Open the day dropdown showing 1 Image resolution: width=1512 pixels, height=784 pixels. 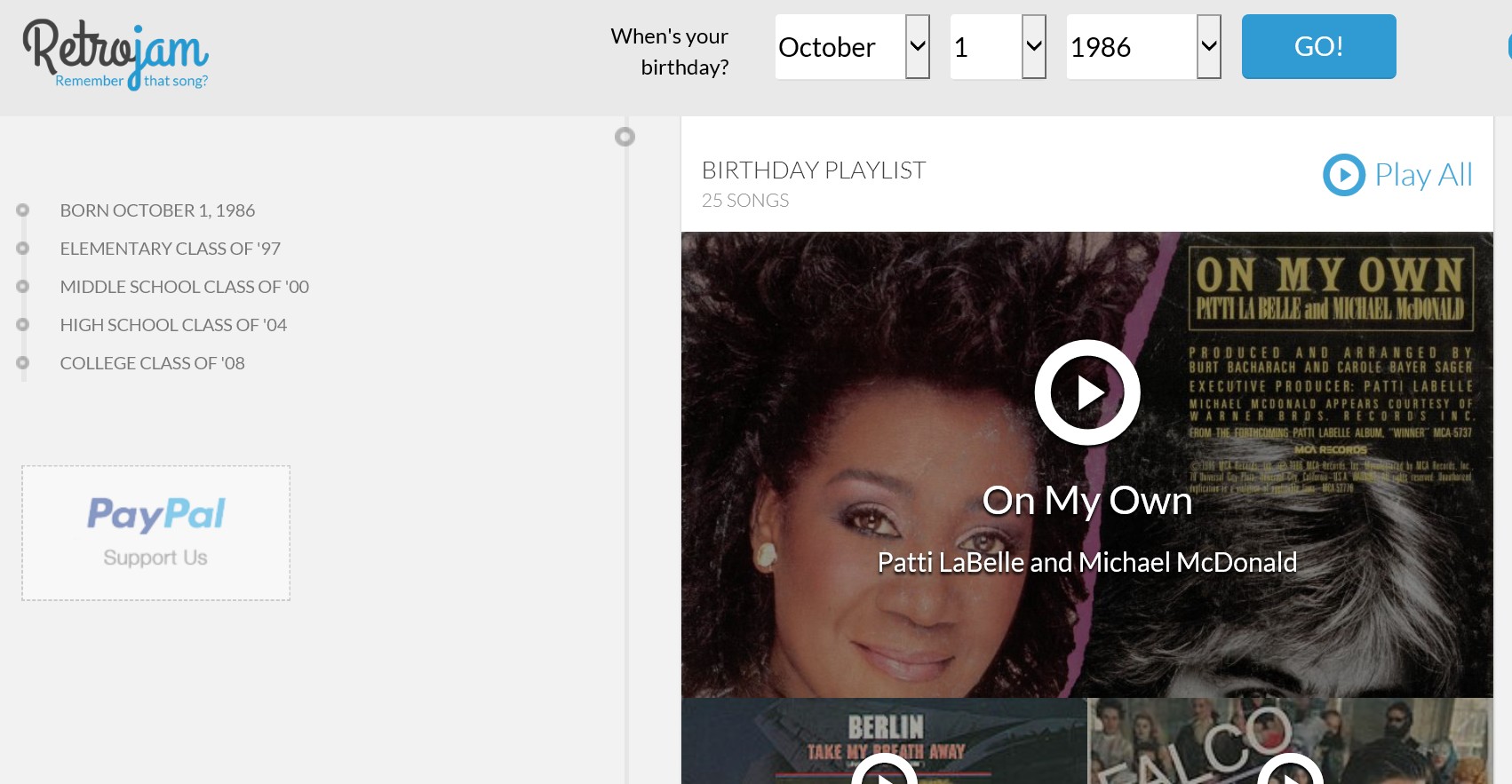(998, 46)
